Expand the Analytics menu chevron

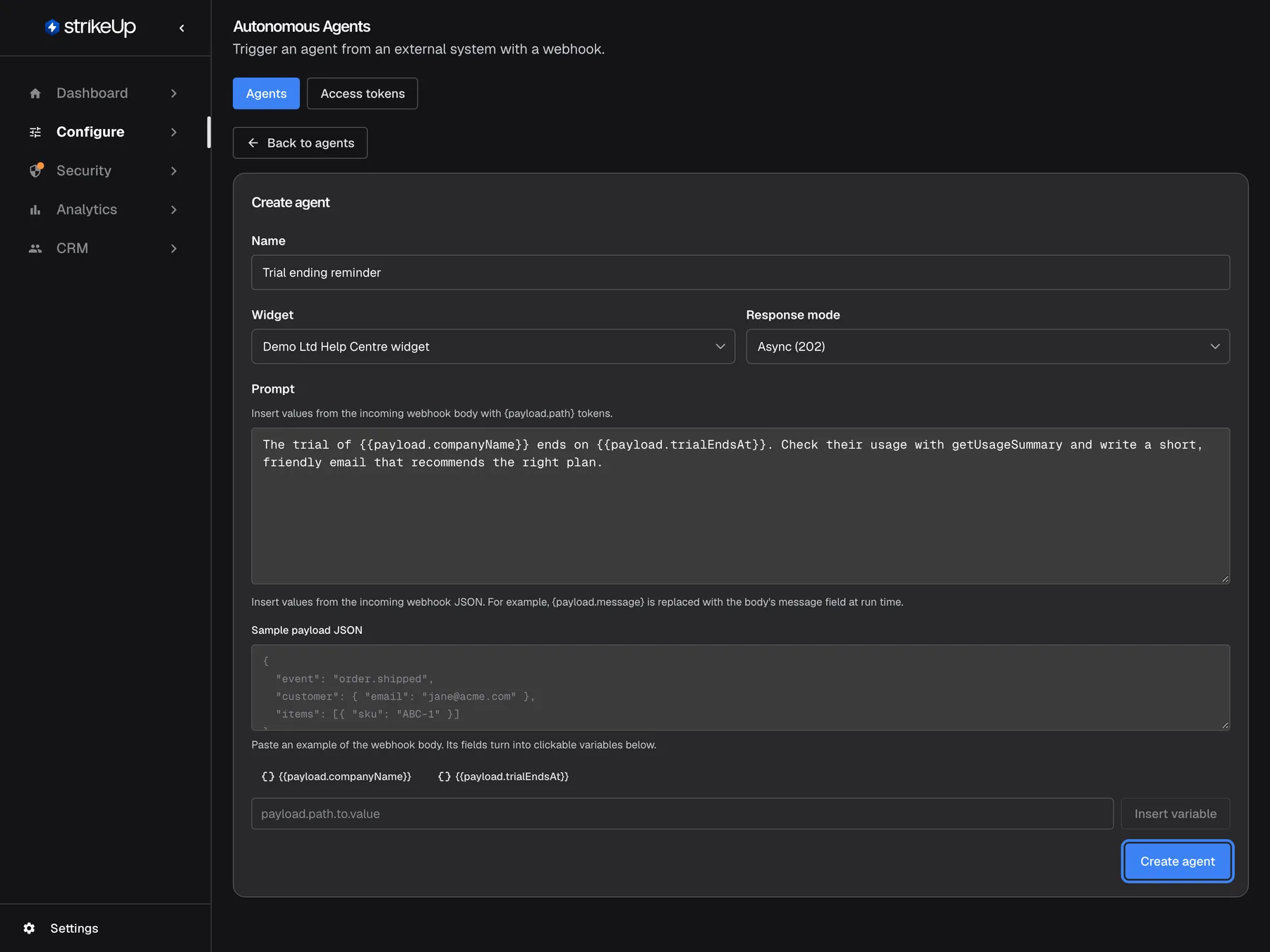click(174, 209)
